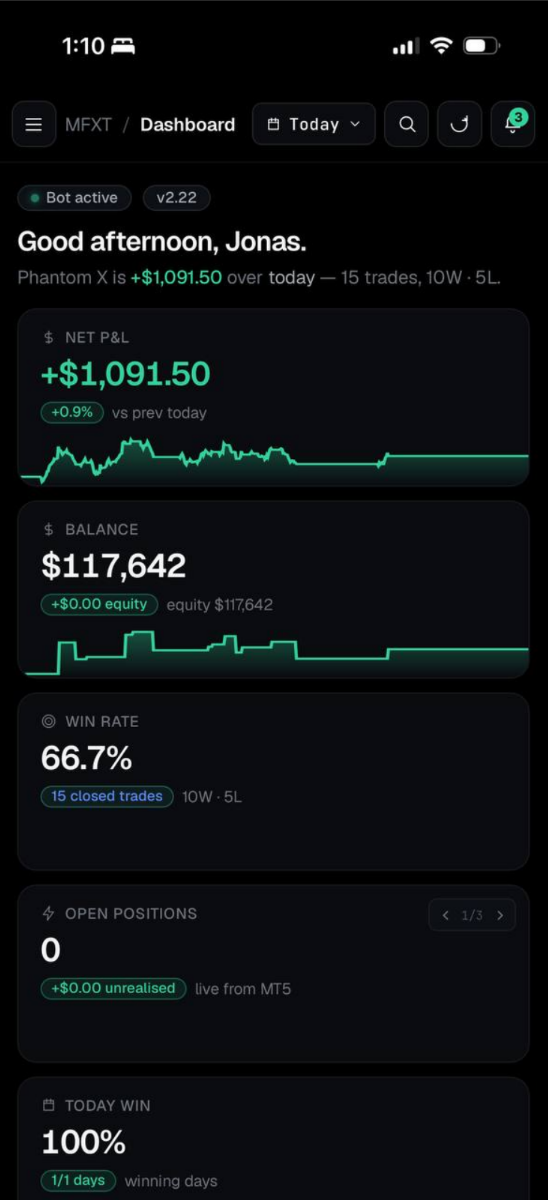Click the +$0.00 unrealised badge

114,988
